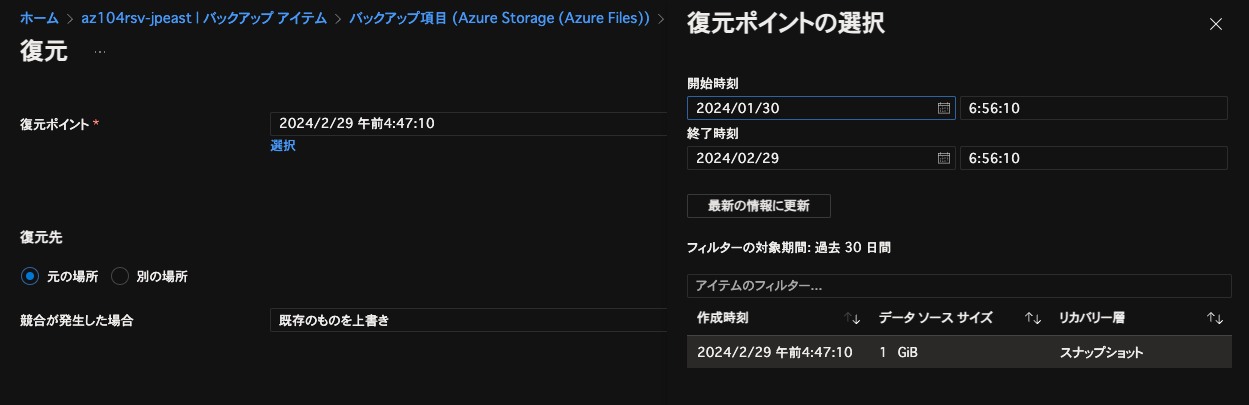Sort by 作成時刻 column arrows
Image resolution: width=1249 pixels, height=405 pixels.
852,318
